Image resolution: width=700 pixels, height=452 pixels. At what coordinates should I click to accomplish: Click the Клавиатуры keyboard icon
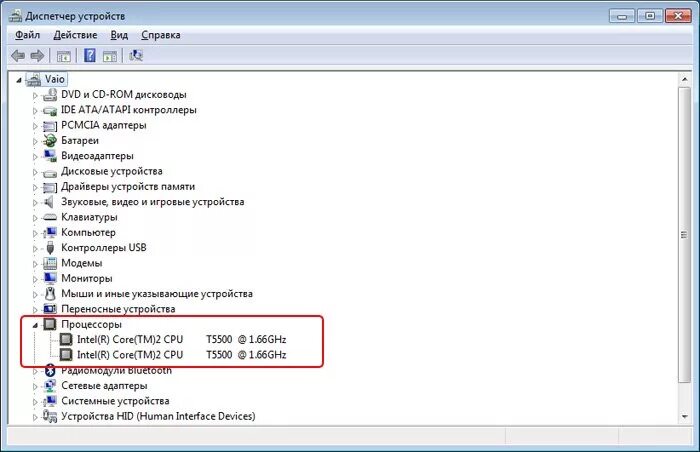pos(50,218)
